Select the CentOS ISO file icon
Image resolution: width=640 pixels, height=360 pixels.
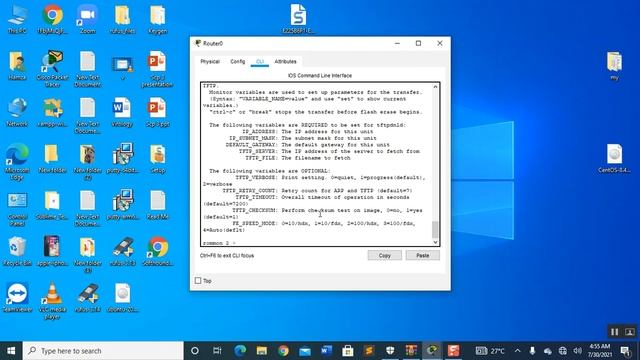coord(614,158)
